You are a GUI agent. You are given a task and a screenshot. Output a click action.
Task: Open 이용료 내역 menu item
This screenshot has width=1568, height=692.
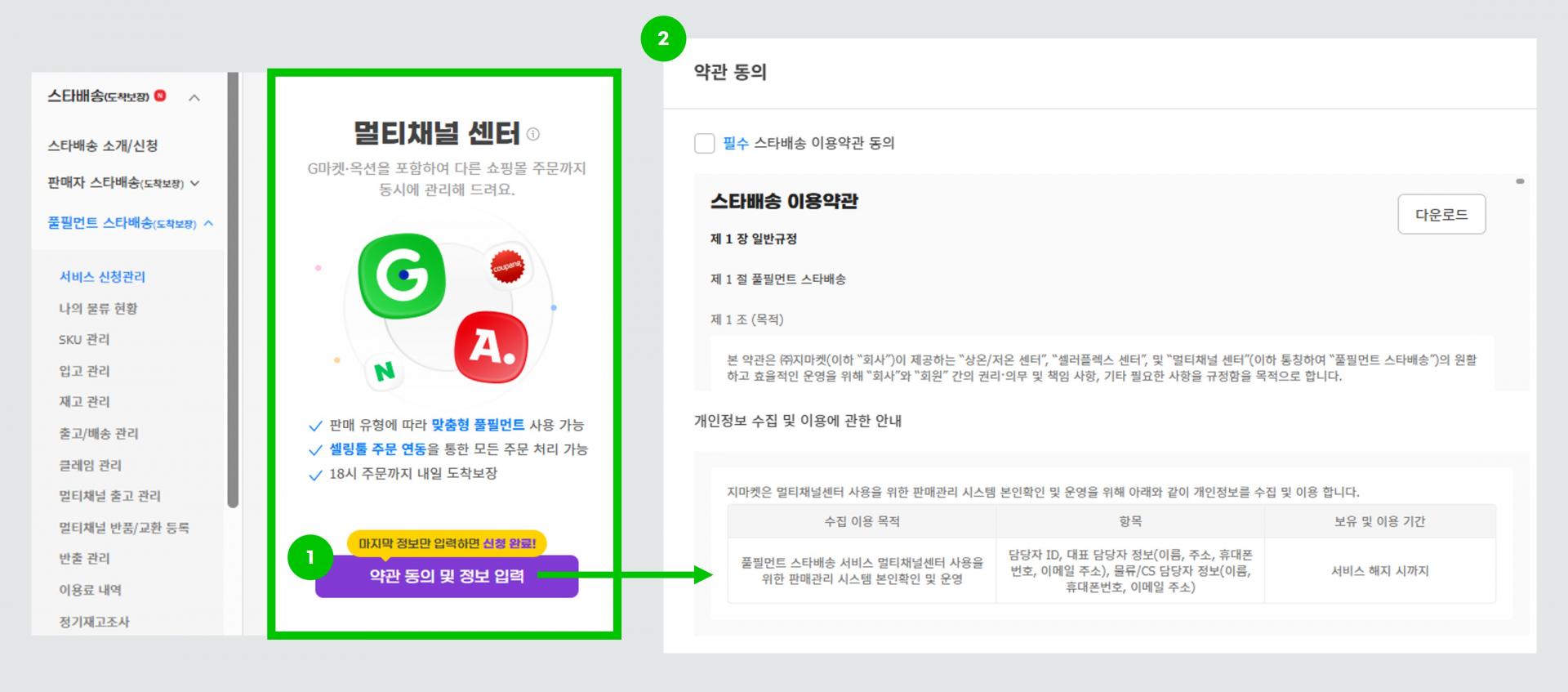click(x=90, y=590)
